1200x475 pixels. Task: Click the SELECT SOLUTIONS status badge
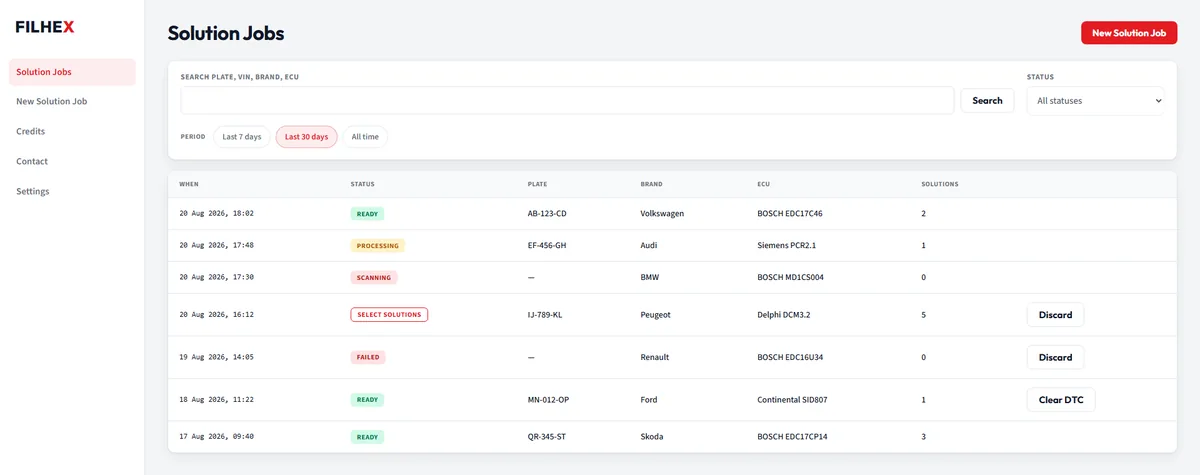coord(389,315)
